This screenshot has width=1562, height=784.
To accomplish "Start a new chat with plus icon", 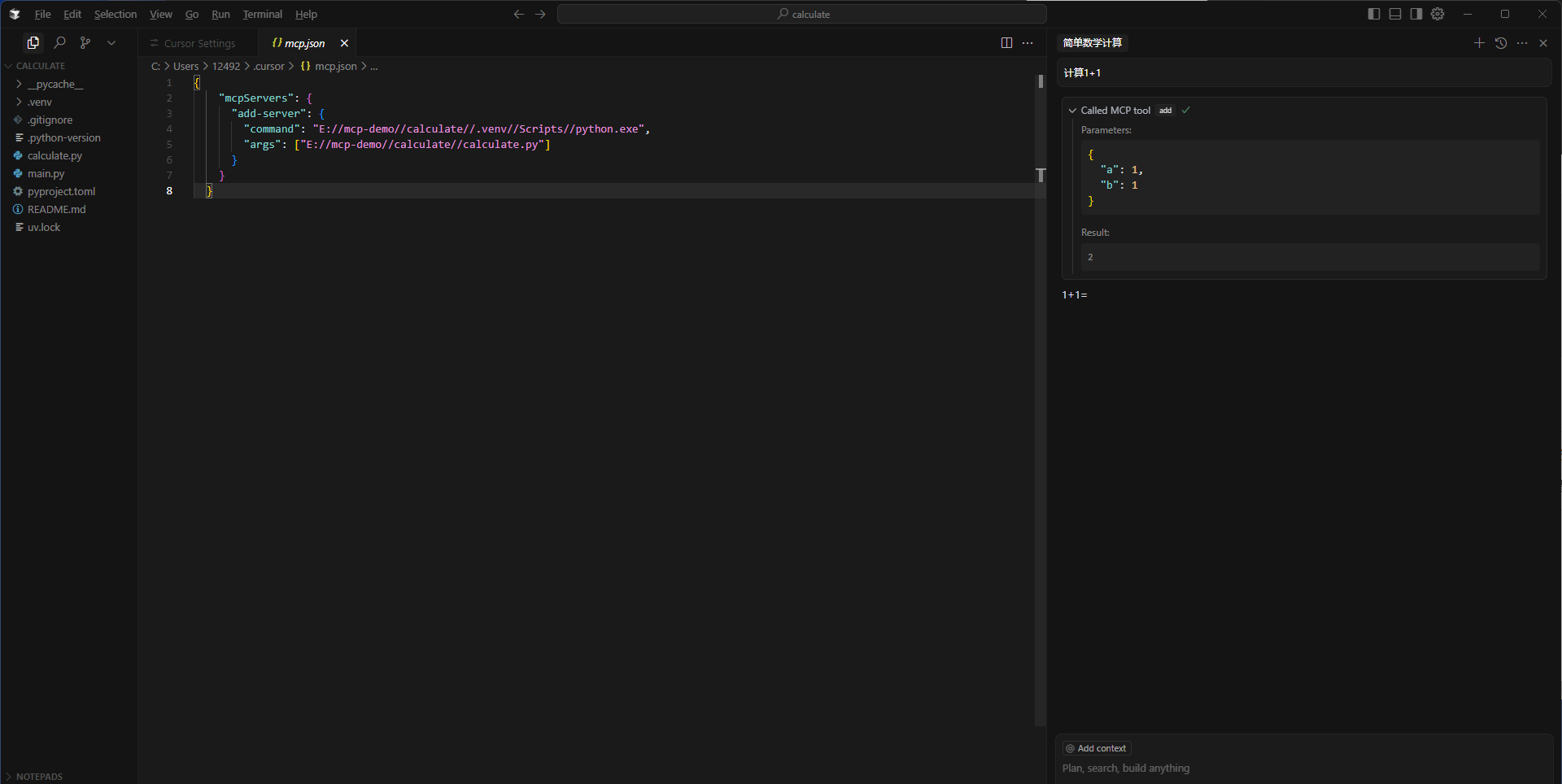I will (1479, 43).
